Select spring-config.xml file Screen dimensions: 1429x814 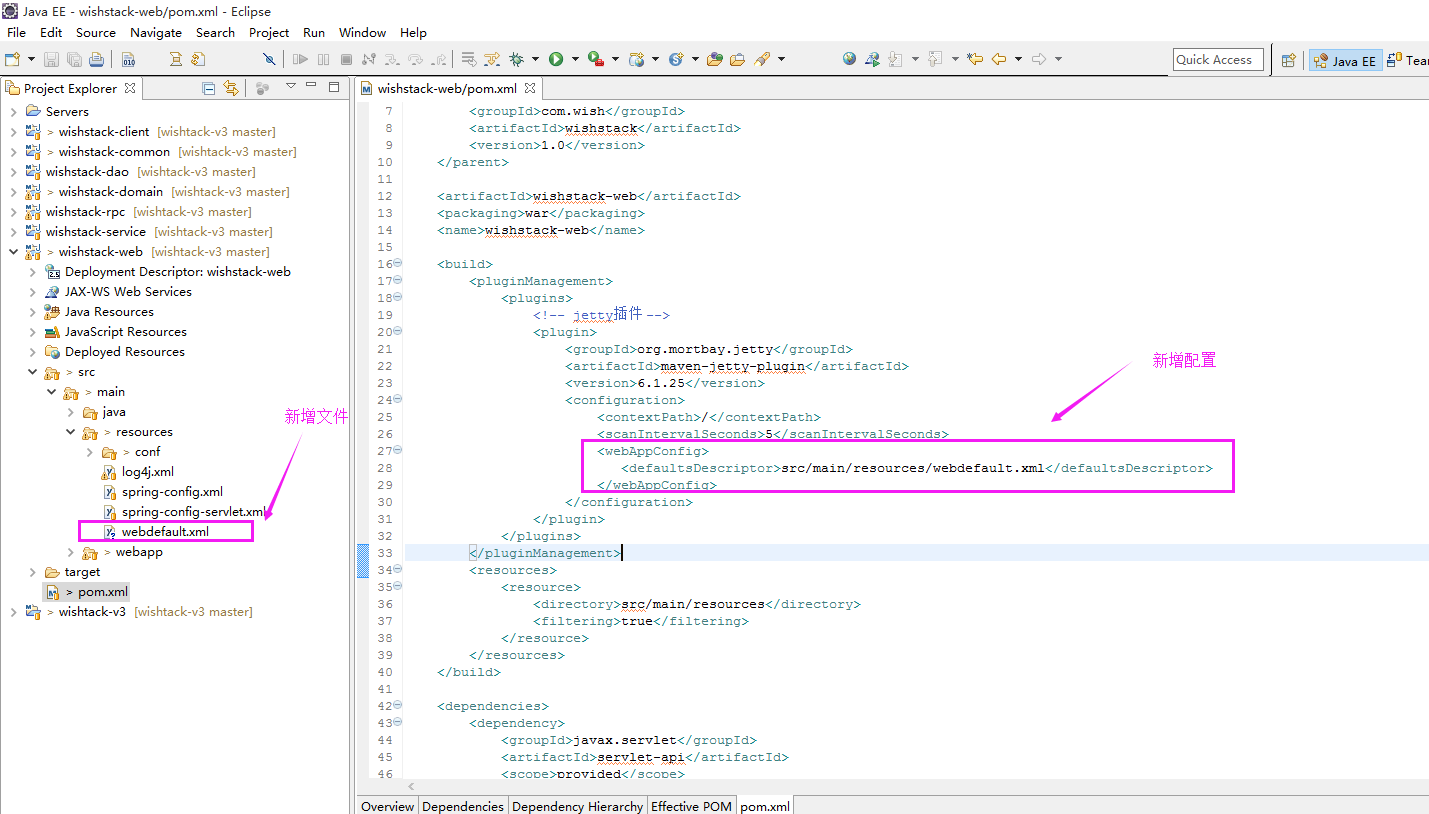click(x=172, y=491)
